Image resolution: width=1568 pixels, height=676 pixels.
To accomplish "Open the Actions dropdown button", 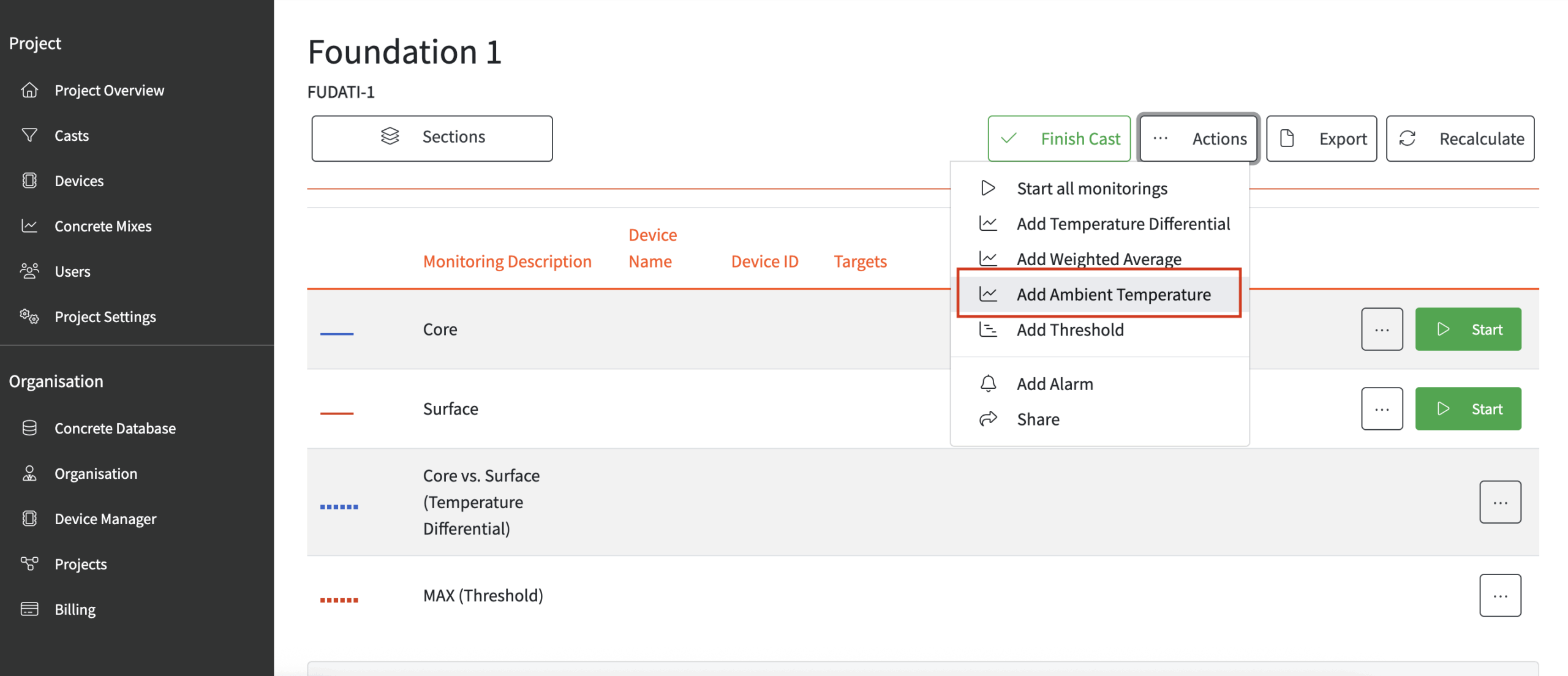I will coord(1198,138).
